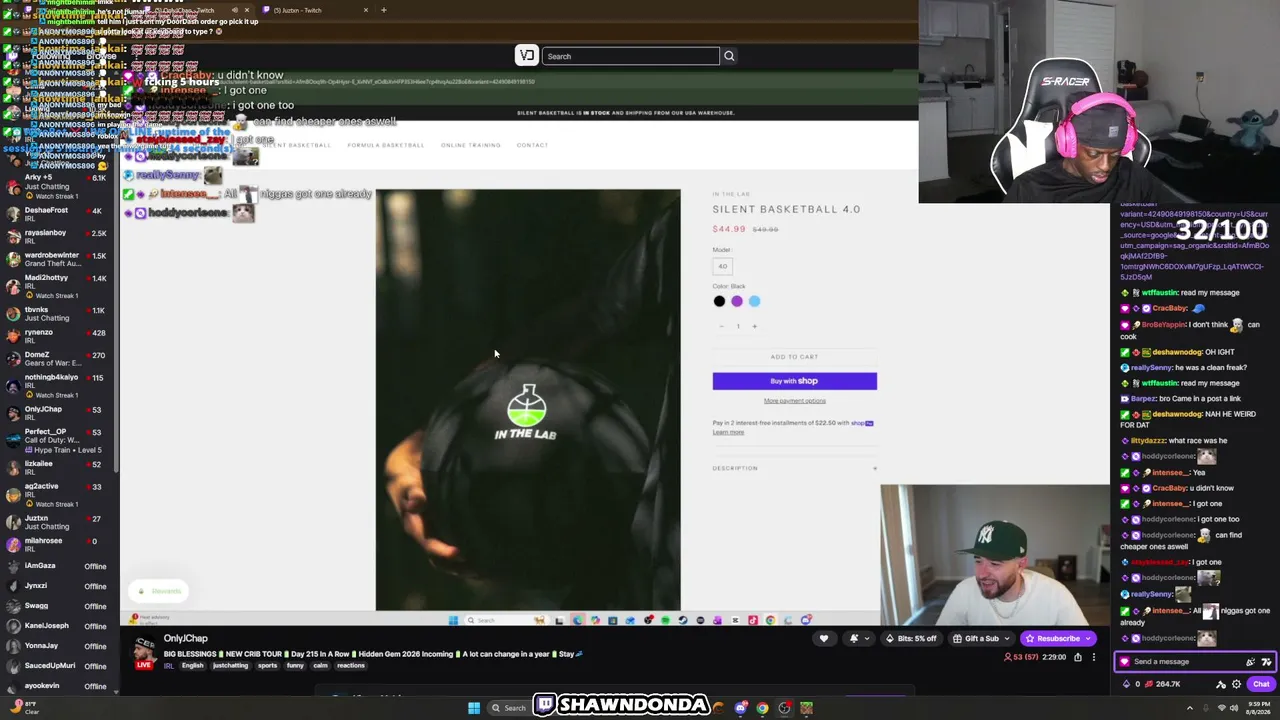The height and width of the screenshot is (720, 1280).
Task: Click the 'SILENT BASKETBALL 4.0' product title
Action: coord(786,209)
